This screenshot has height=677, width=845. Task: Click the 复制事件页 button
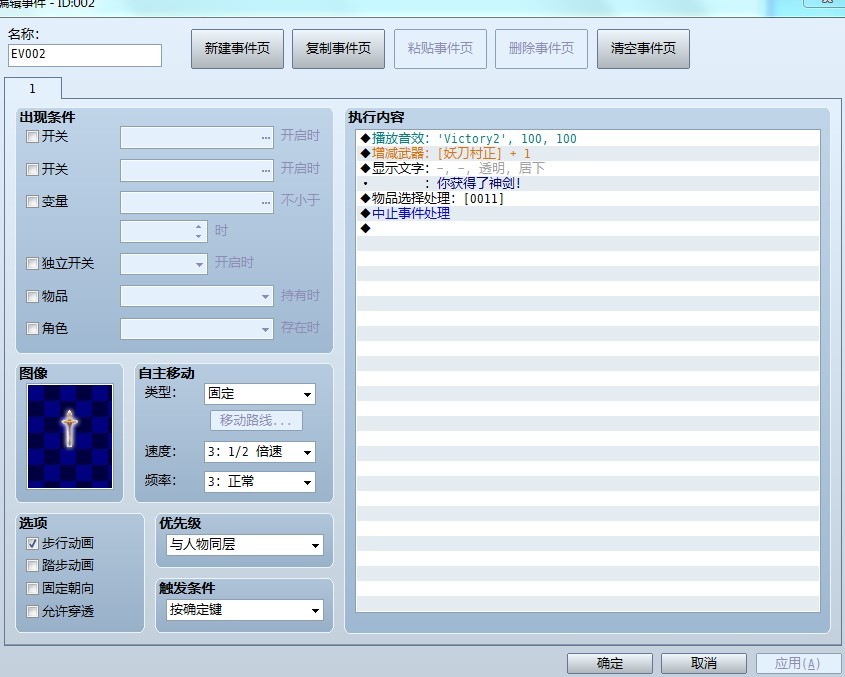click(338, 49)
